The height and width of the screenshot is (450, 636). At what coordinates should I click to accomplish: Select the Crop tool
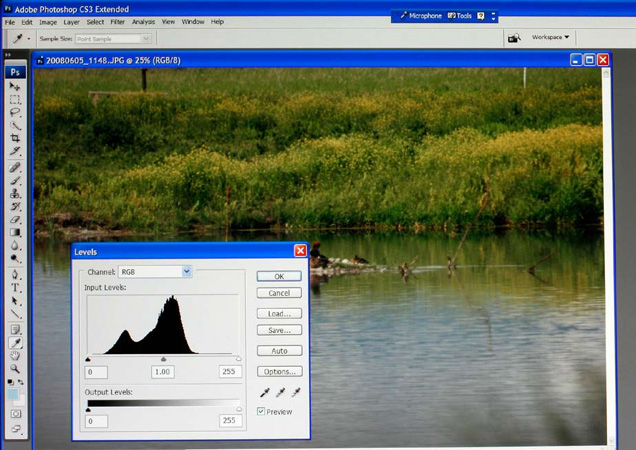click(15, 138)
